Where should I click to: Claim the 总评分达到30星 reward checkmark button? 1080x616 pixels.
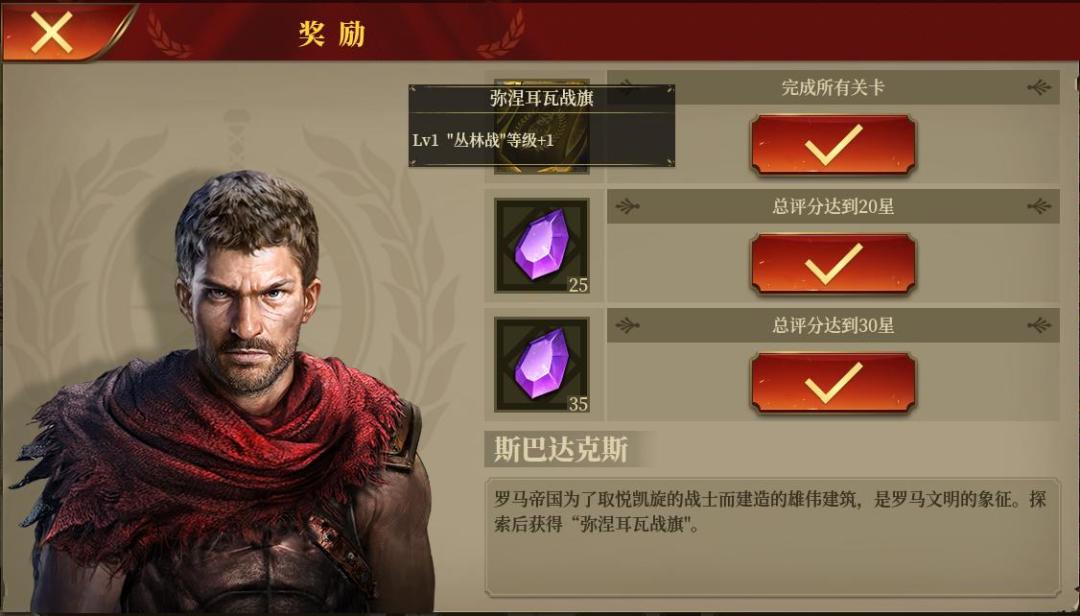coord(833,384)
